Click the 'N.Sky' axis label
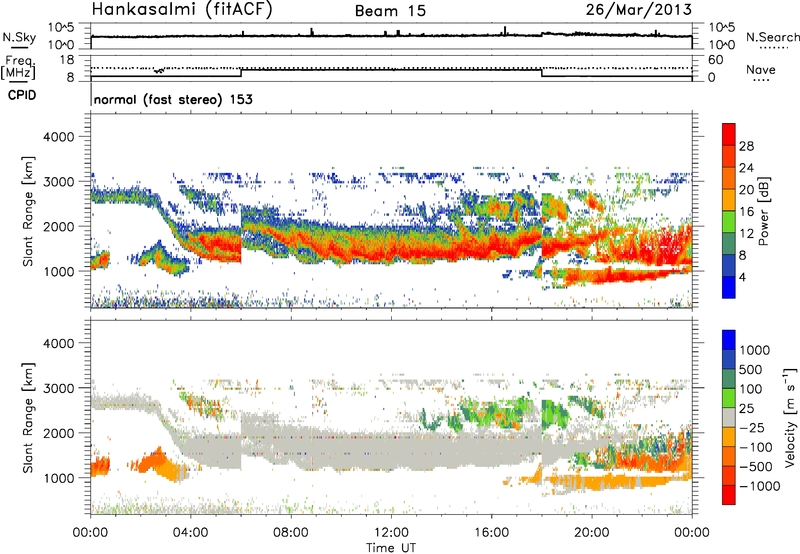800x554 pixels. 19,38
